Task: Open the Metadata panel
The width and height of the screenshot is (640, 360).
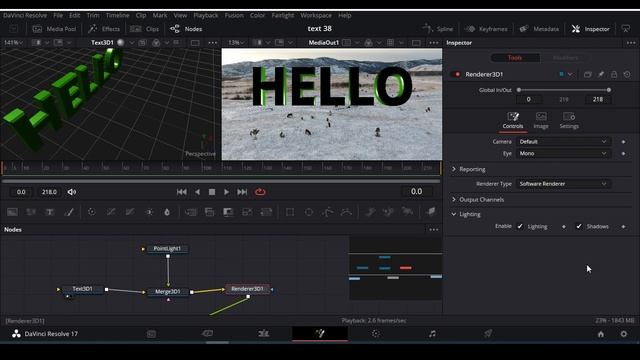Action: (539, 29)
